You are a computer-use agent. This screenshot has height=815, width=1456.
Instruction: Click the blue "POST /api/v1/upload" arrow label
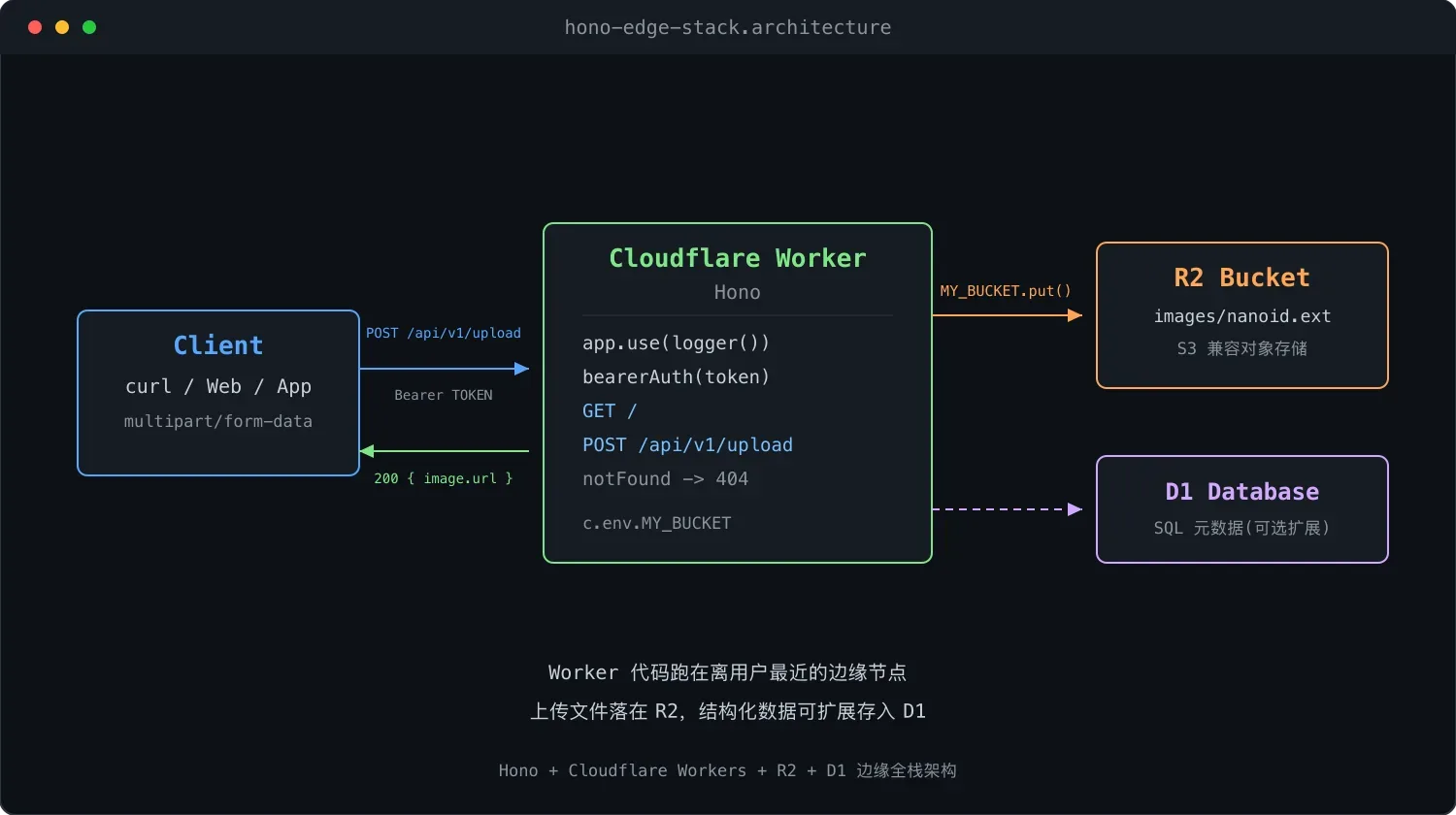pos(444,333)
